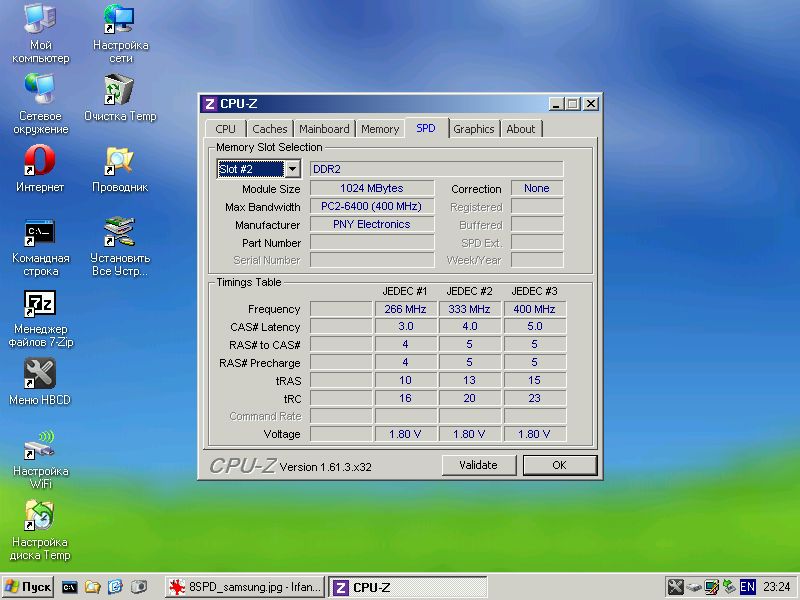The width and height of the screenshot is (800, 600).
Task: Click the EN language indicator
Action: (747, 587)
